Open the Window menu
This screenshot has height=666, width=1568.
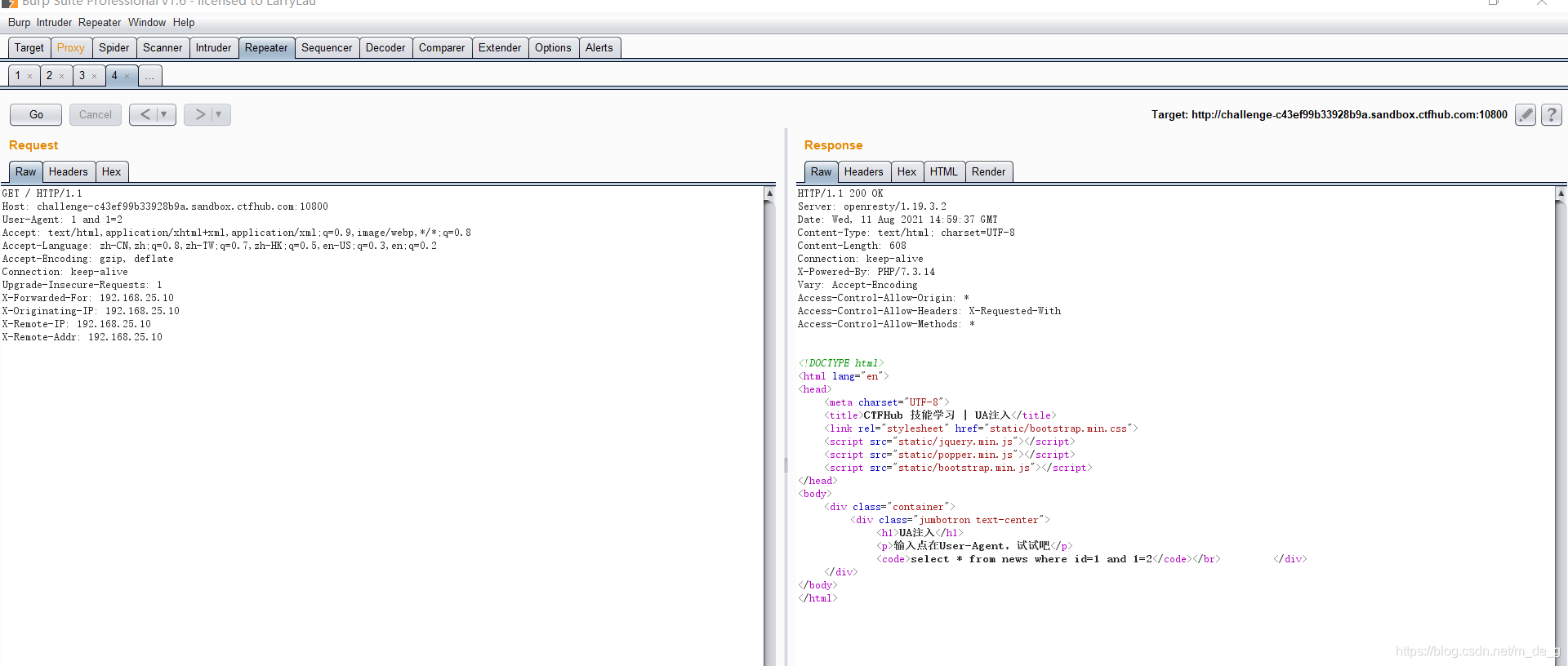pos(147,23)
